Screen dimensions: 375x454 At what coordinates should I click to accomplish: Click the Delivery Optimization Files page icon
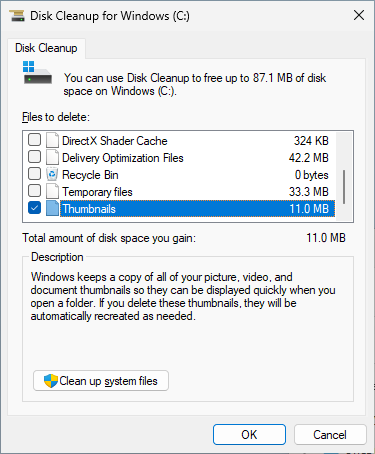[x=52, y=157]
